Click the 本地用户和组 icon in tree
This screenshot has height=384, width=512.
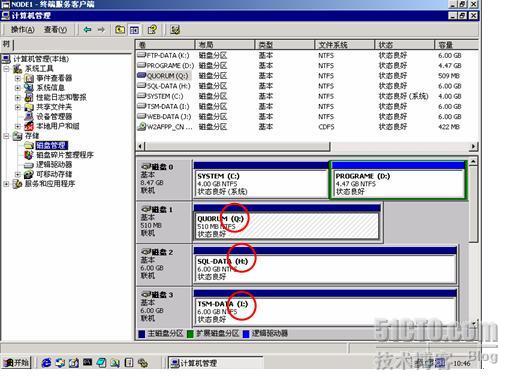[29, 126]
